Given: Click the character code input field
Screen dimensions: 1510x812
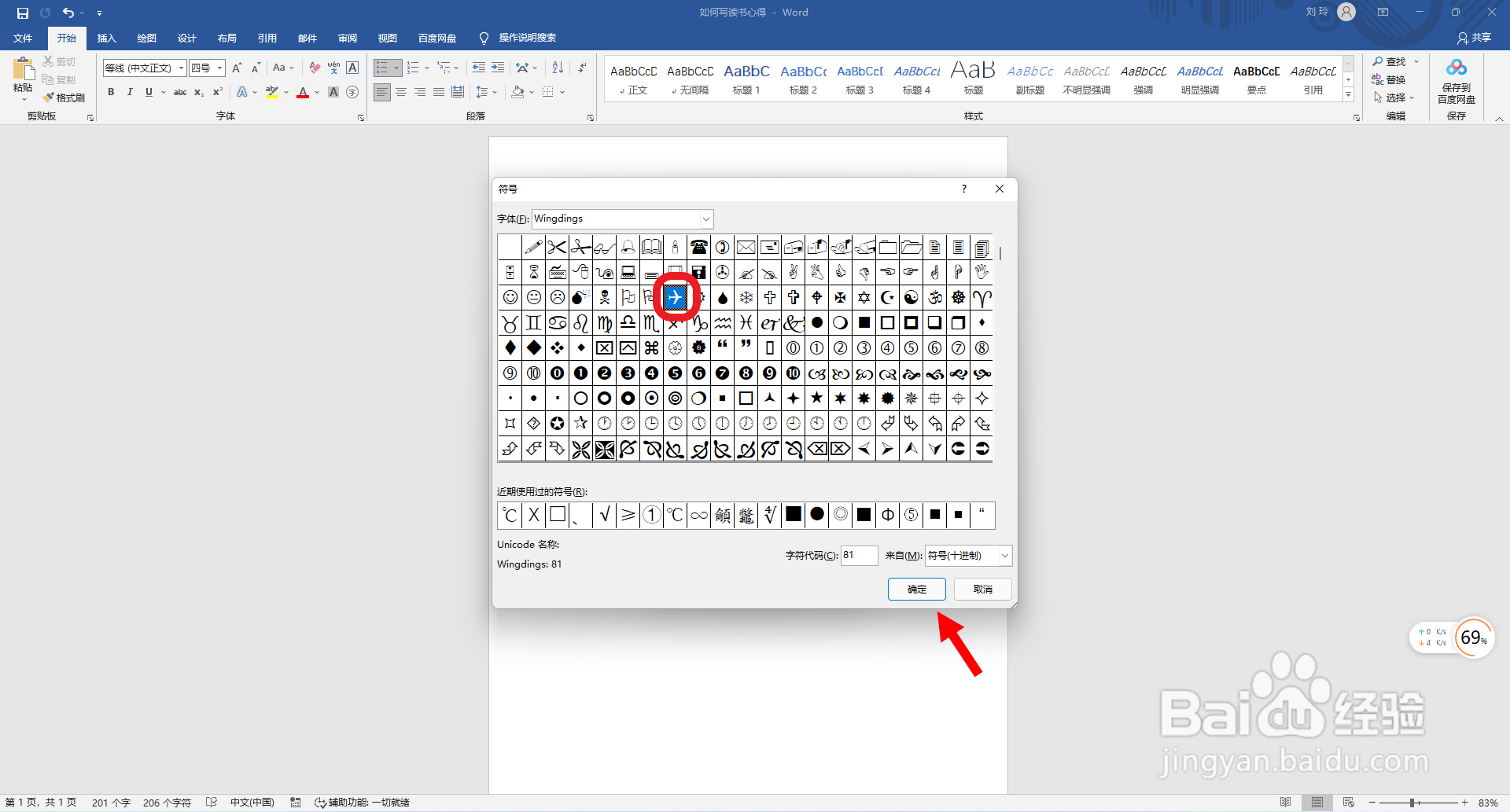Looking at the screenshot, I should click(x=859, y=556).
